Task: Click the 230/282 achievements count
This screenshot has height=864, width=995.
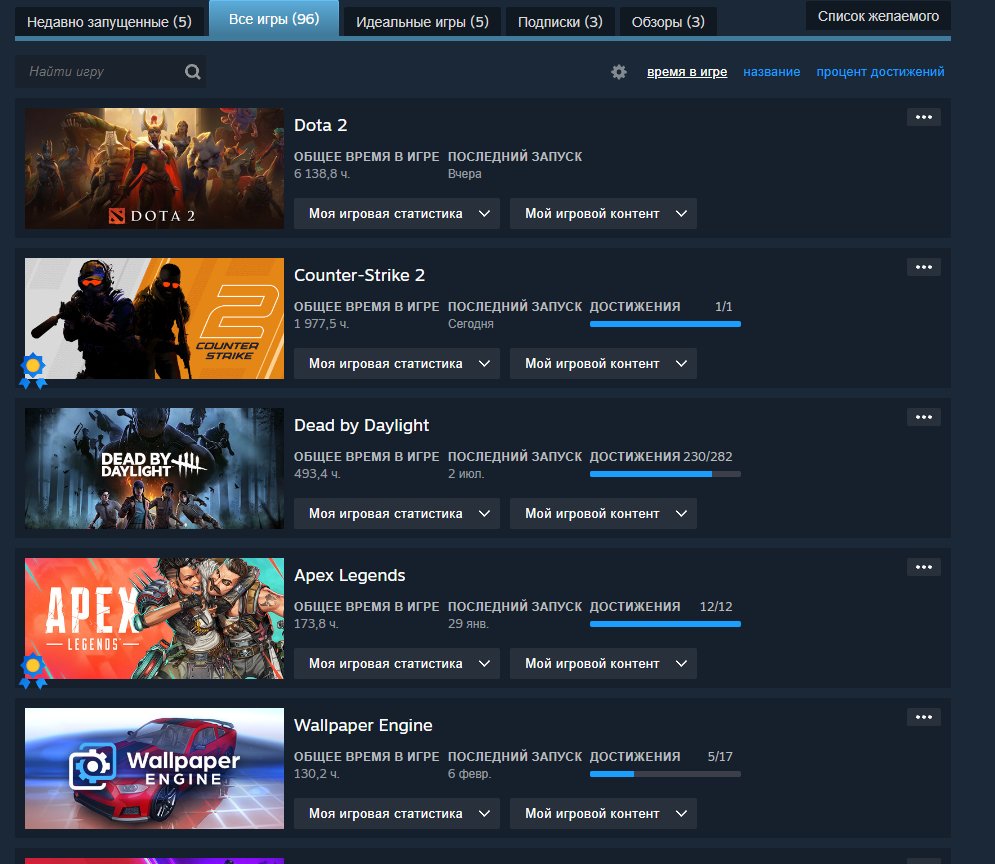Action: (x=708, y=457)
